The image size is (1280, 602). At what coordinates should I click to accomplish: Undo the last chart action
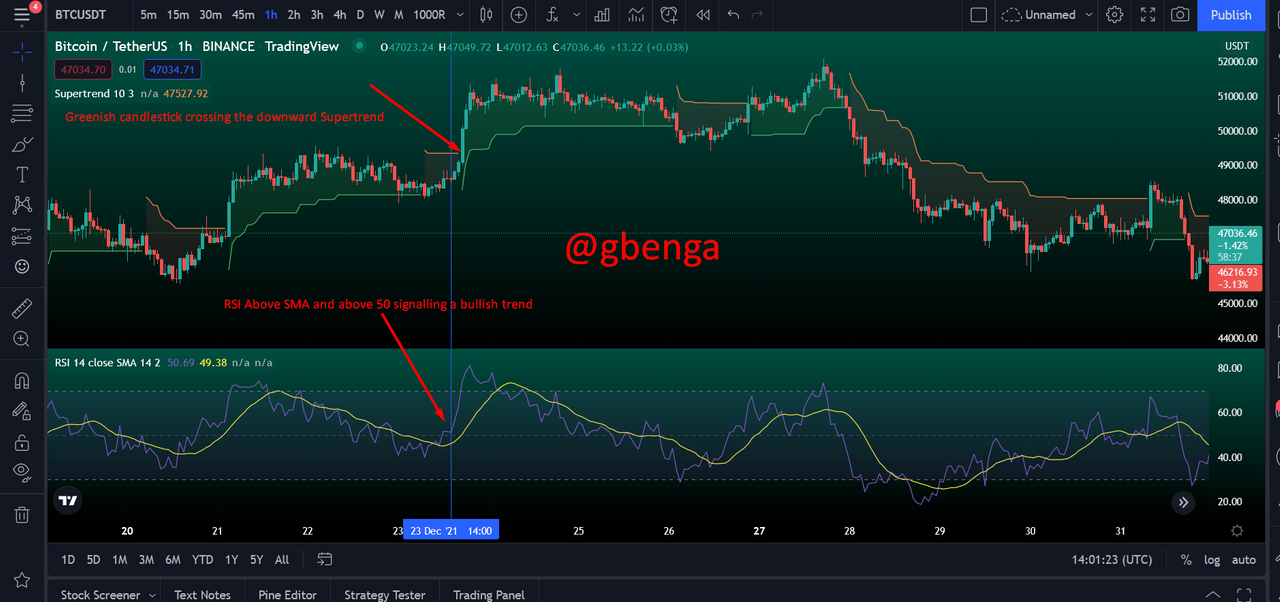click(734, 15)
